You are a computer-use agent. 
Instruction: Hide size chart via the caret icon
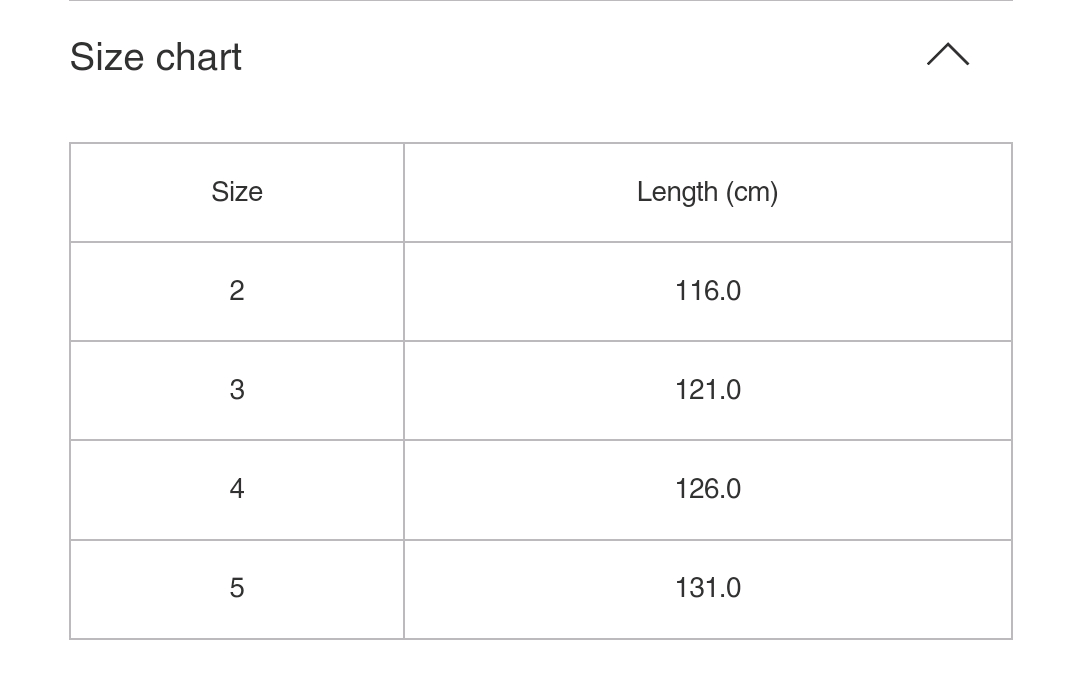[x=947, y=55]
